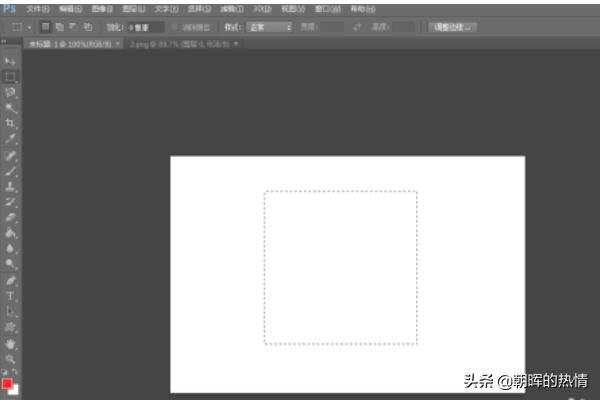Image resolution: width=600 pixels, height=400 pixels.
Task: Select the Clone Stamp tool
Action: (10, 186)
